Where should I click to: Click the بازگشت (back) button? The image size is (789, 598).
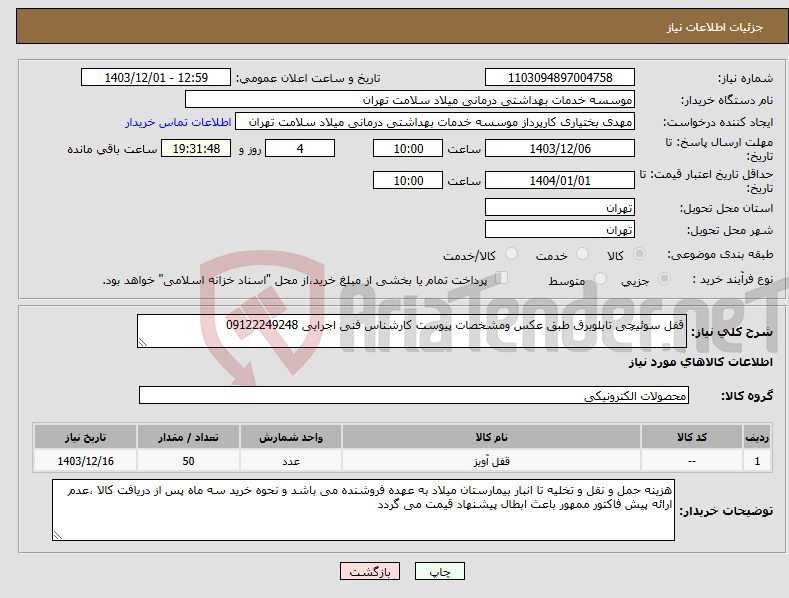coord(370,571)
